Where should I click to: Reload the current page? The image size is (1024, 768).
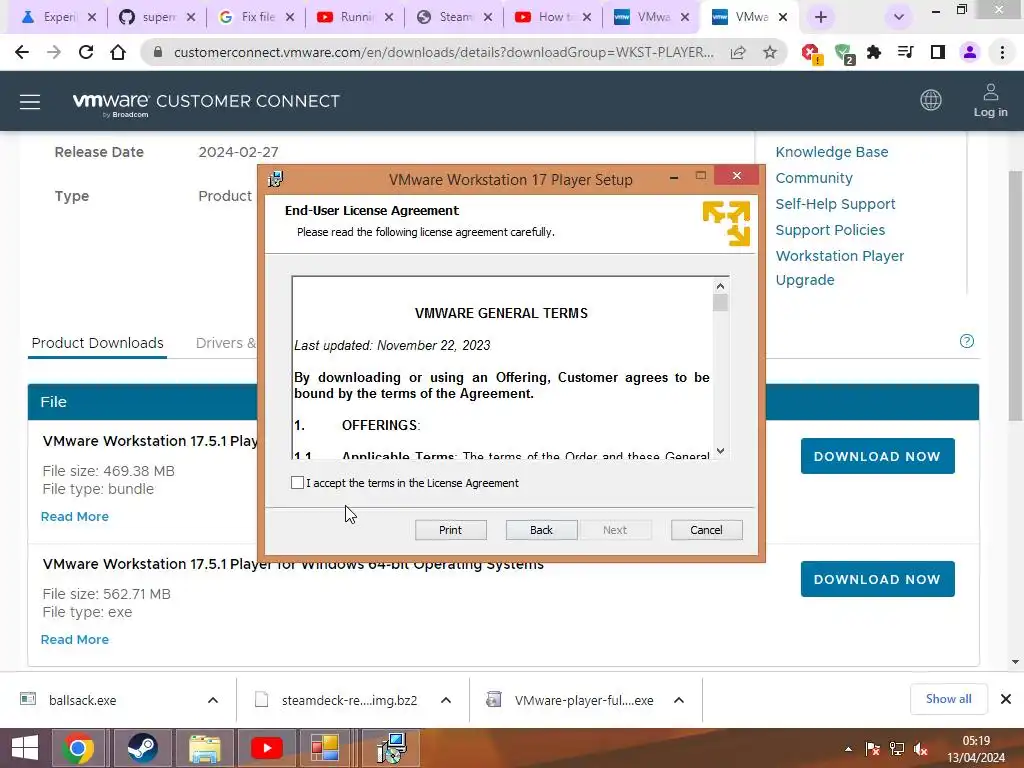(x=86, y=52)
